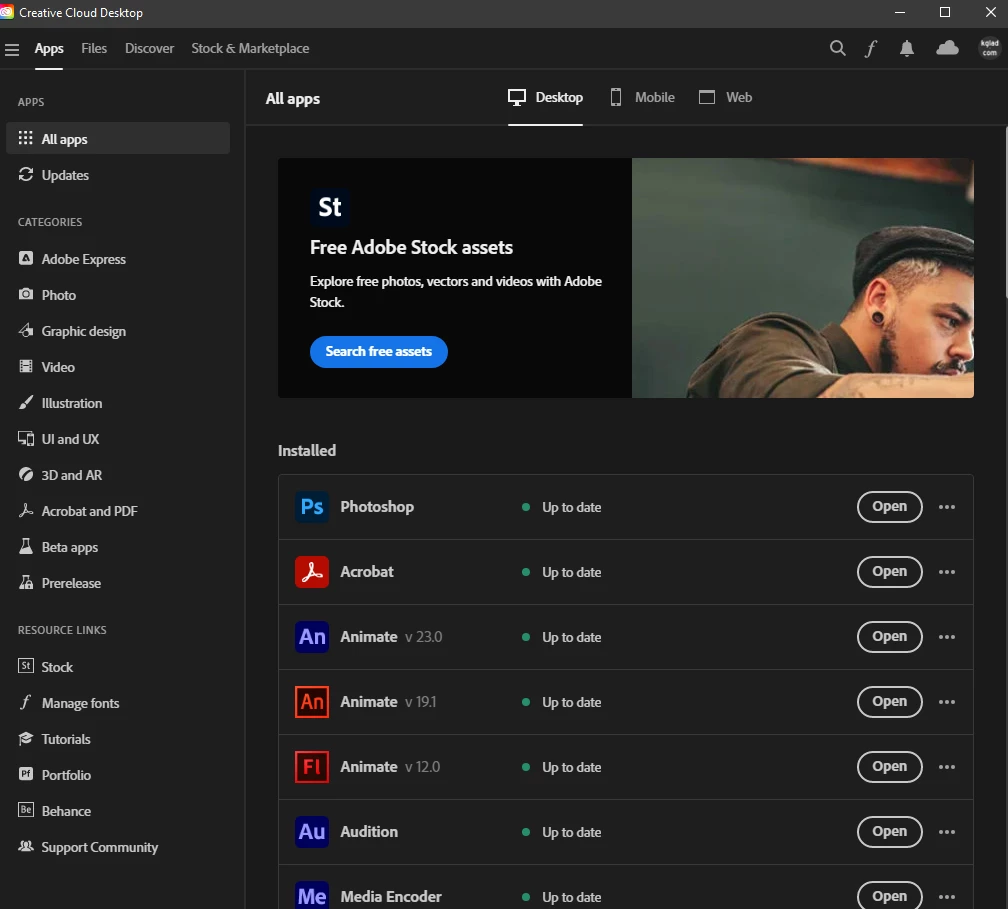
Task: Open Support Community link
Action: [x=118, y=847]
